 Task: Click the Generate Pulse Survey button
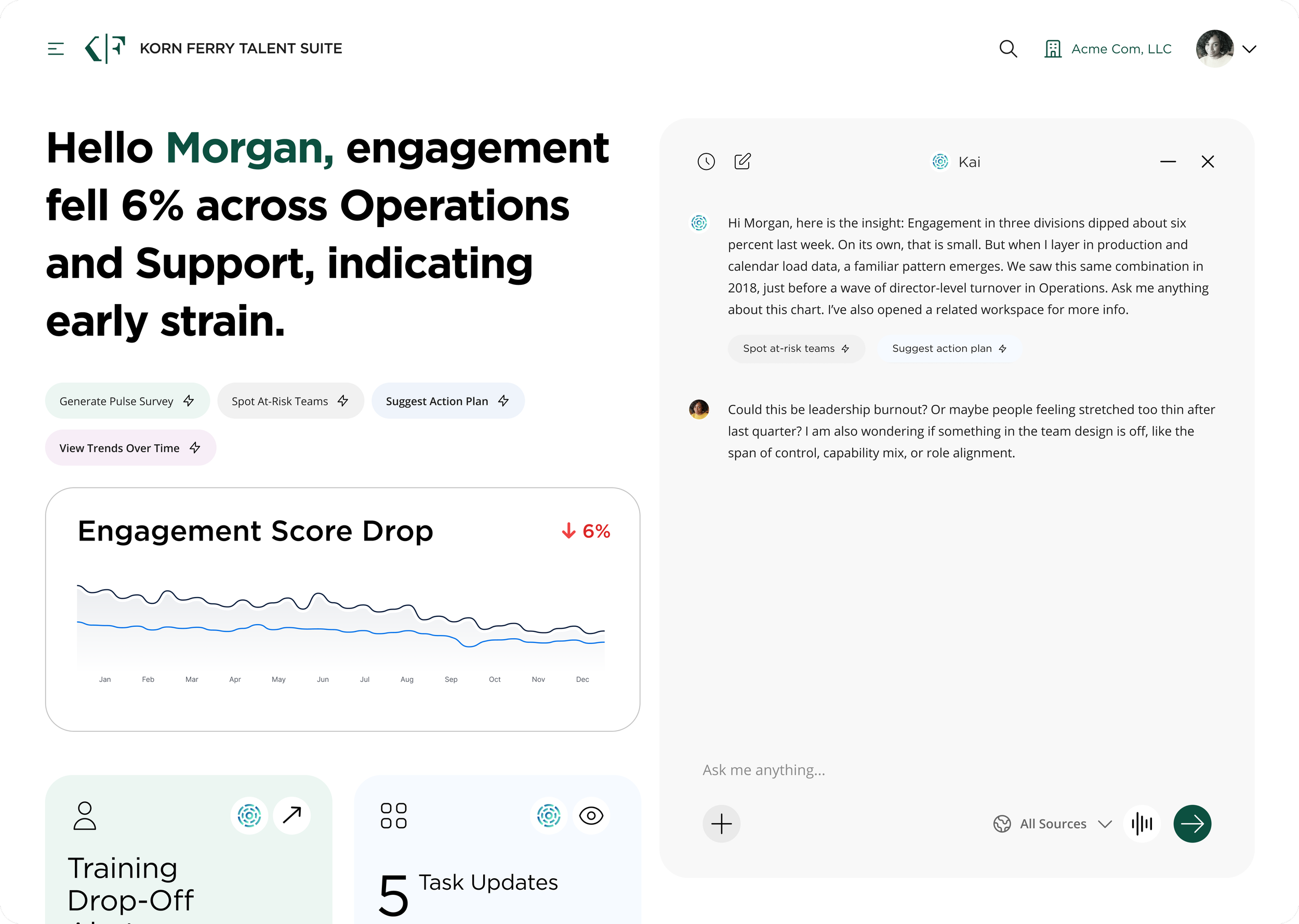(x=127, y=401)
